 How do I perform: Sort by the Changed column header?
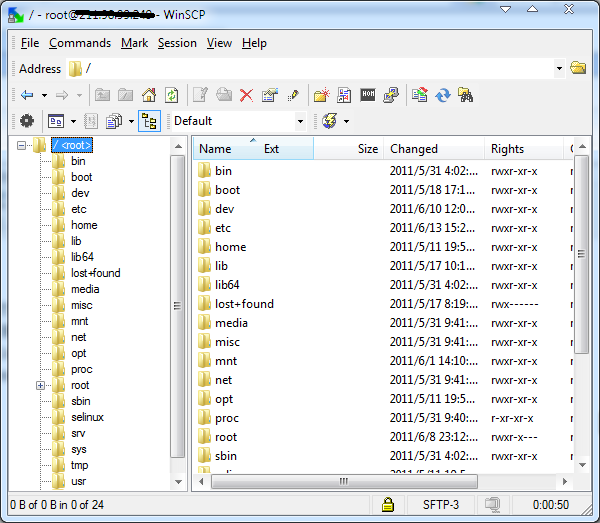[x=434, y=149]
